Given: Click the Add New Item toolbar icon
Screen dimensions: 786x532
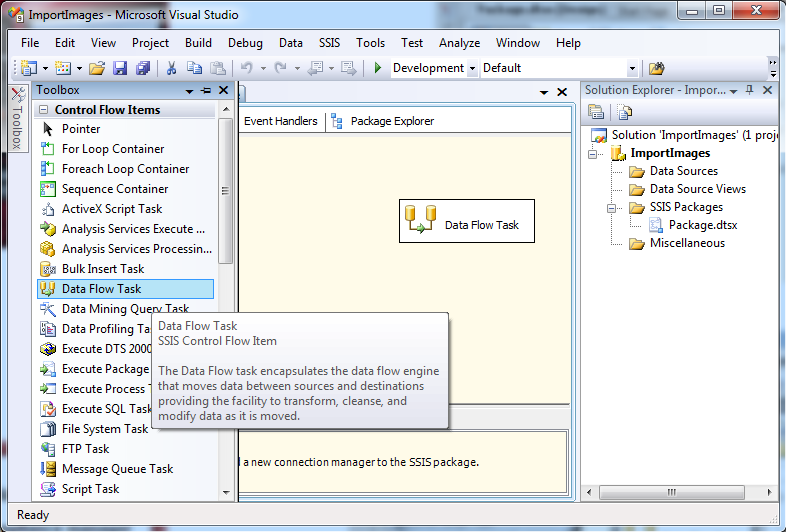Looking at the screenshot, I should click(x=63, y=68).
